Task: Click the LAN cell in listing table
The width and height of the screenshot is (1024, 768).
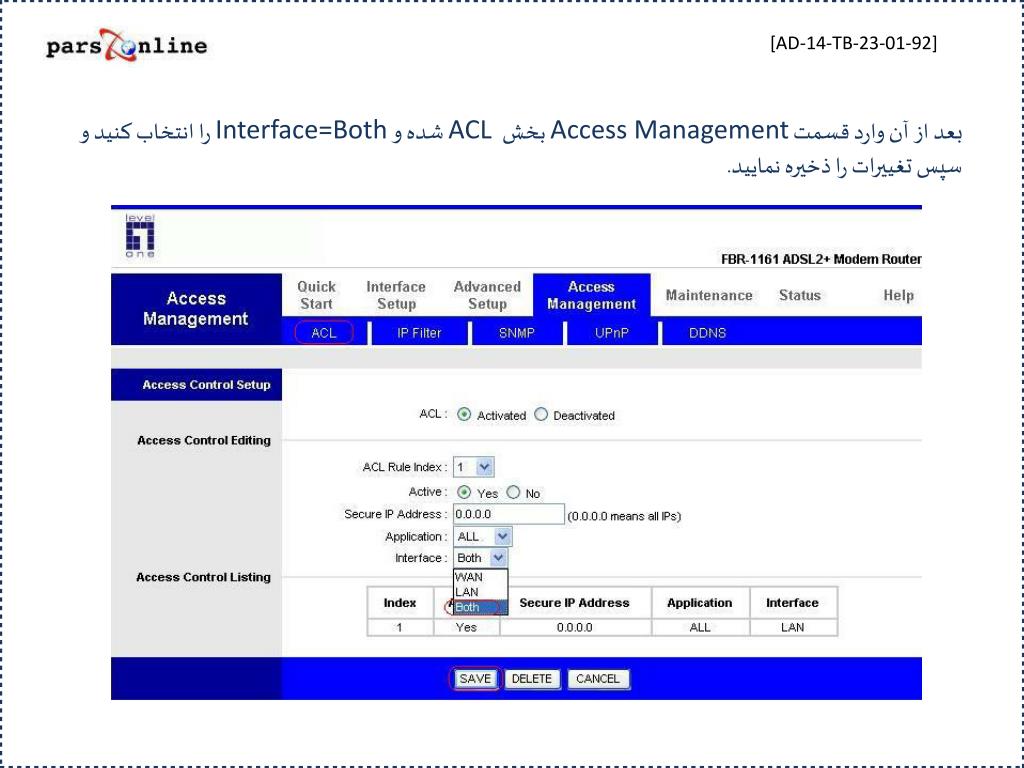Action: (x=792, y=627)
